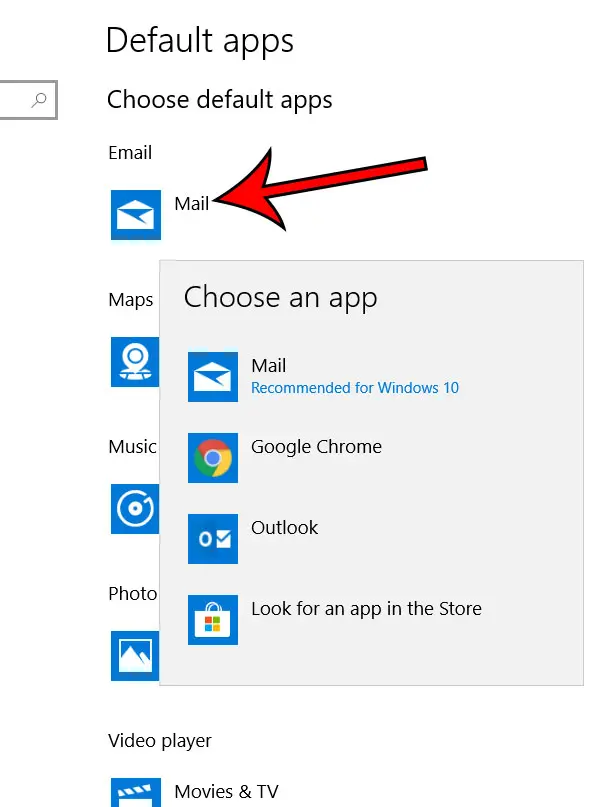Click the Groove Music player icon
The height and width of the screenshot is (807, 607).
(x=135, y=508)
